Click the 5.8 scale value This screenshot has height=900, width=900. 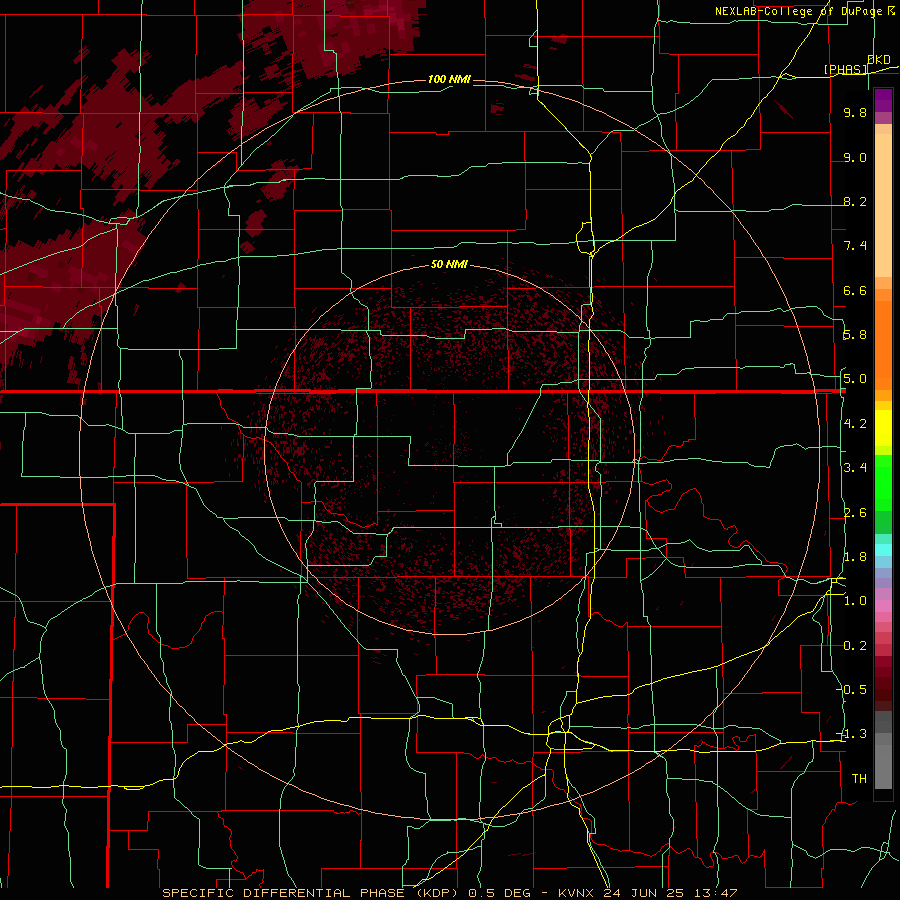pyautogui.click(x=855, y=335)
